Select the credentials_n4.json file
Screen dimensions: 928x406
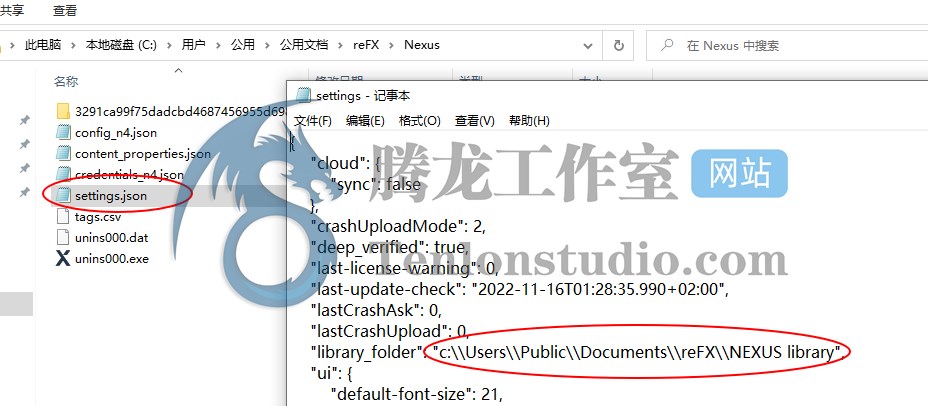coord(129,175)
